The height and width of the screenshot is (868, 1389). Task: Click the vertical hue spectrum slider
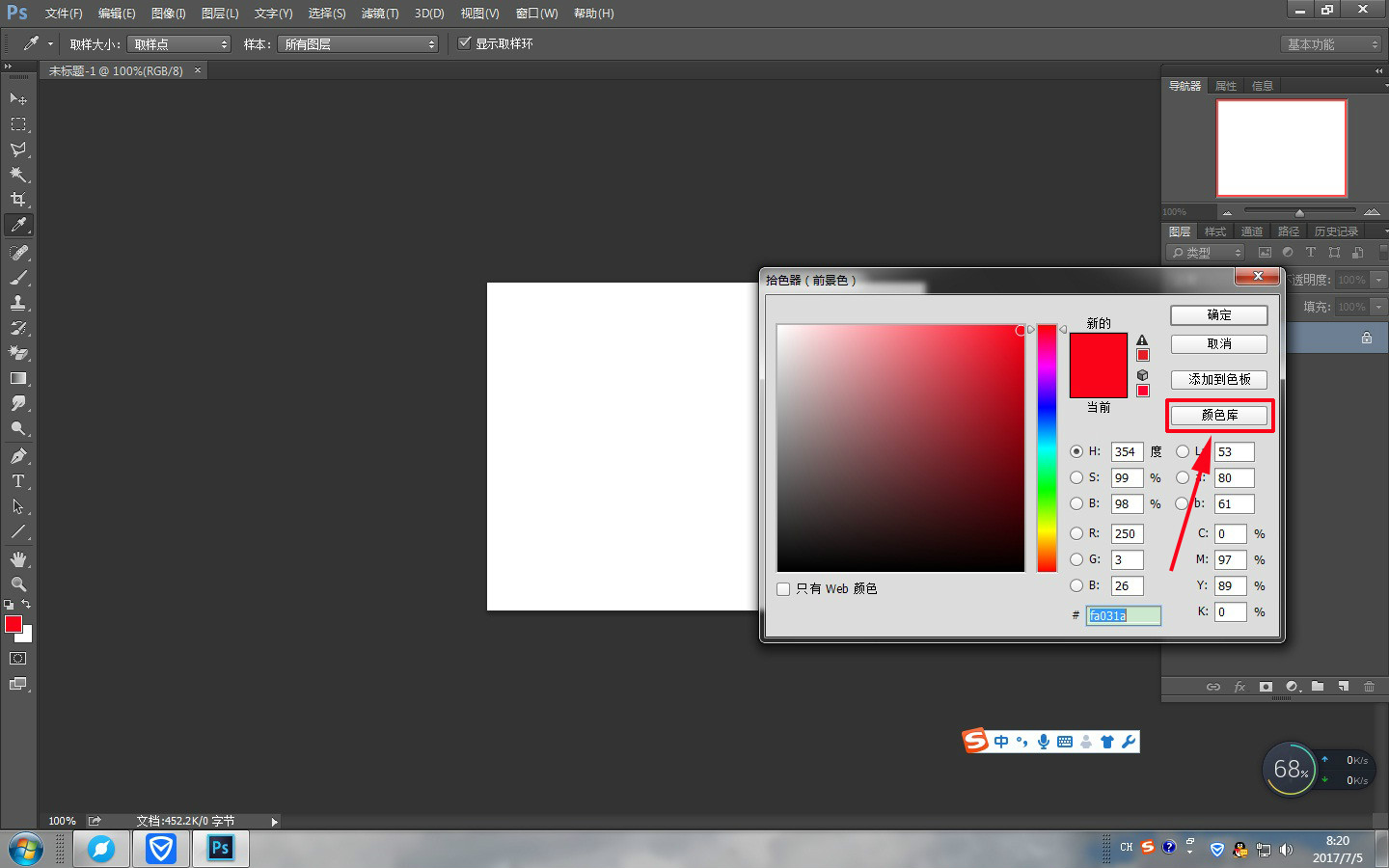1047,448
